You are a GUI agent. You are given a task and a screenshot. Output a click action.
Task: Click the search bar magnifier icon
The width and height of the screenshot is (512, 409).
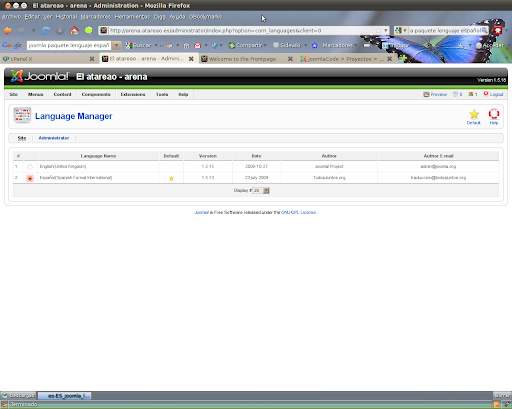tap(484, 30)
